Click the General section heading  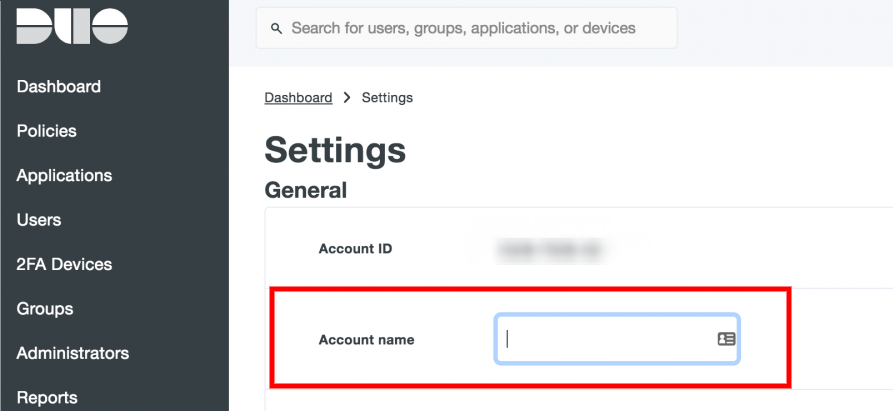pos(305,190)
